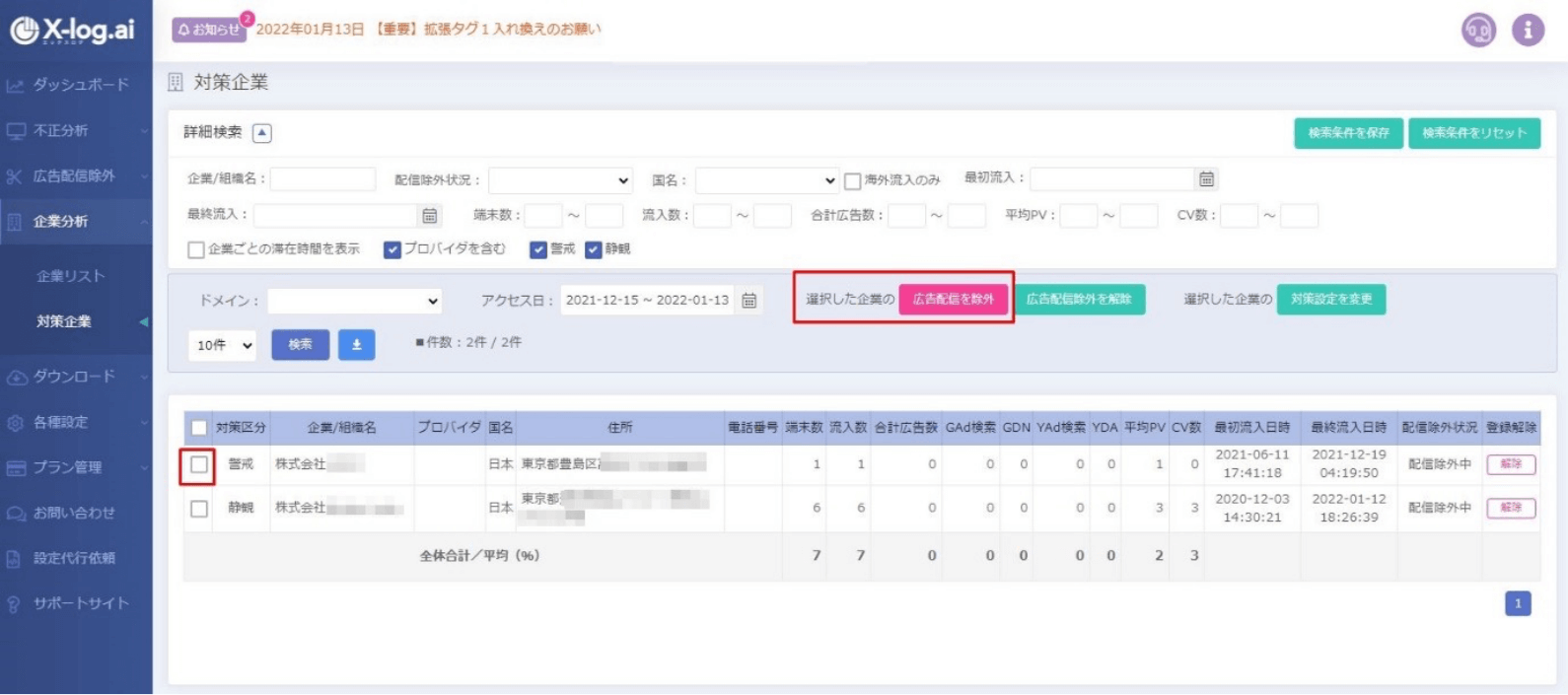The height and width of the screenshot is (695, 1568).
Task: Enable 海外流入のみ checkbox
Action: (x=852, y=180)
